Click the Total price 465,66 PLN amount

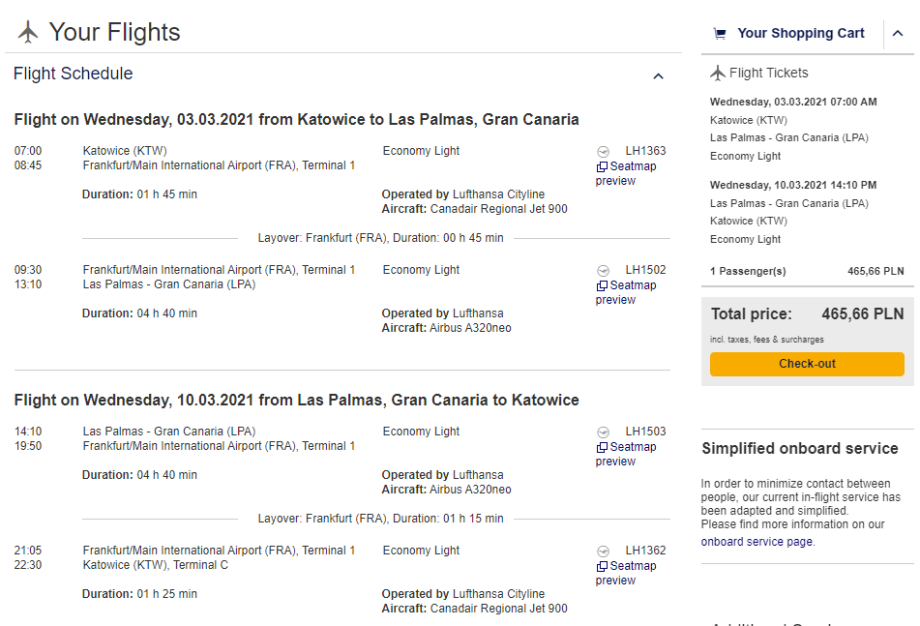pyautogui.click(x=862, y=314)
